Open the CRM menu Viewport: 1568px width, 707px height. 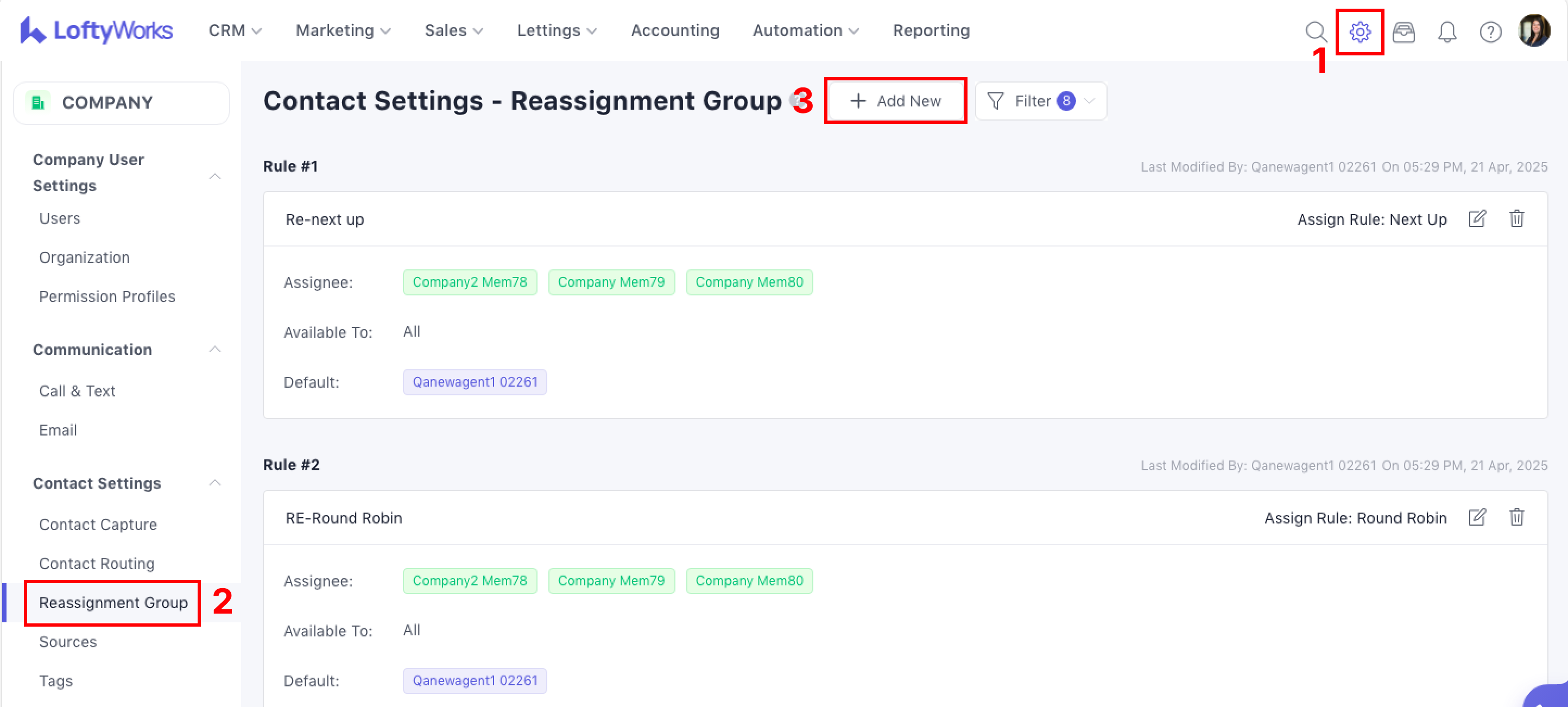(x=235, y=30)
